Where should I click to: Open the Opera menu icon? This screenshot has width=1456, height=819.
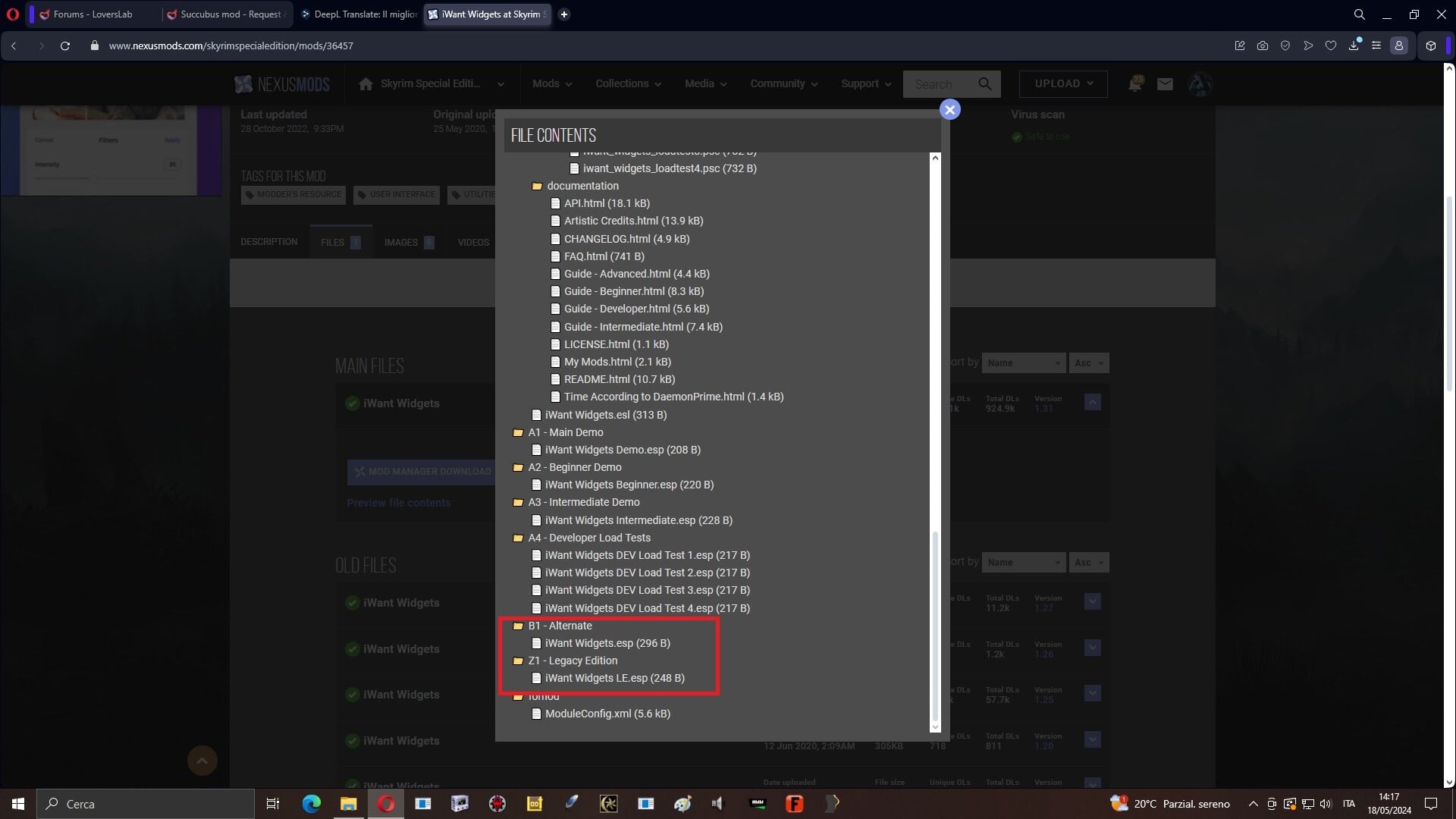pos(12,14)
